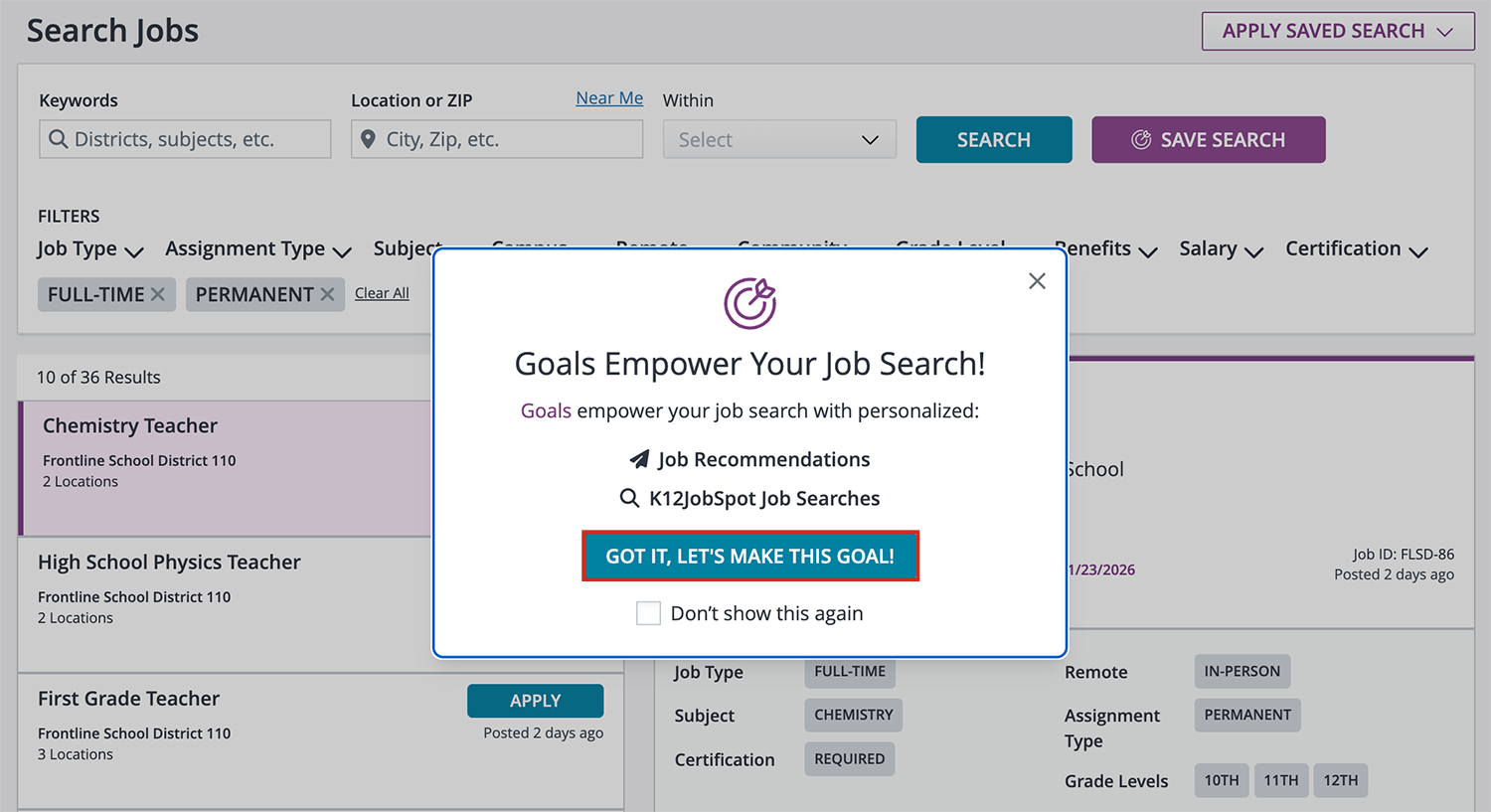Remove the FULL-TIME filter chip

157,294
